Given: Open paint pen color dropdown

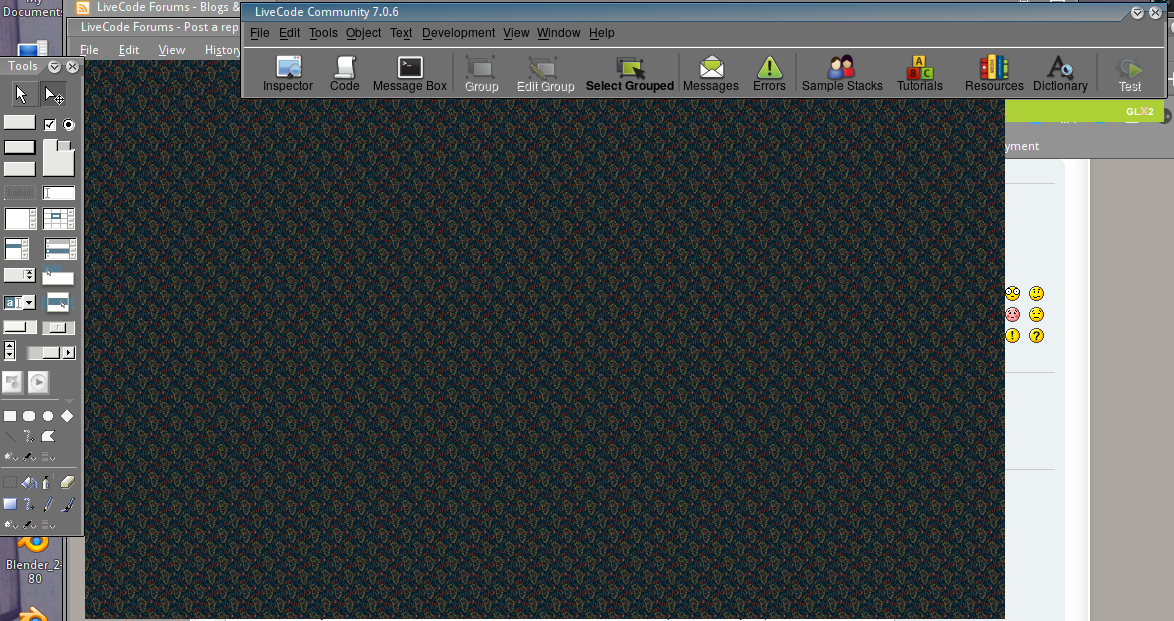Looking at the screenshot, I should click(x=29, y=524).
